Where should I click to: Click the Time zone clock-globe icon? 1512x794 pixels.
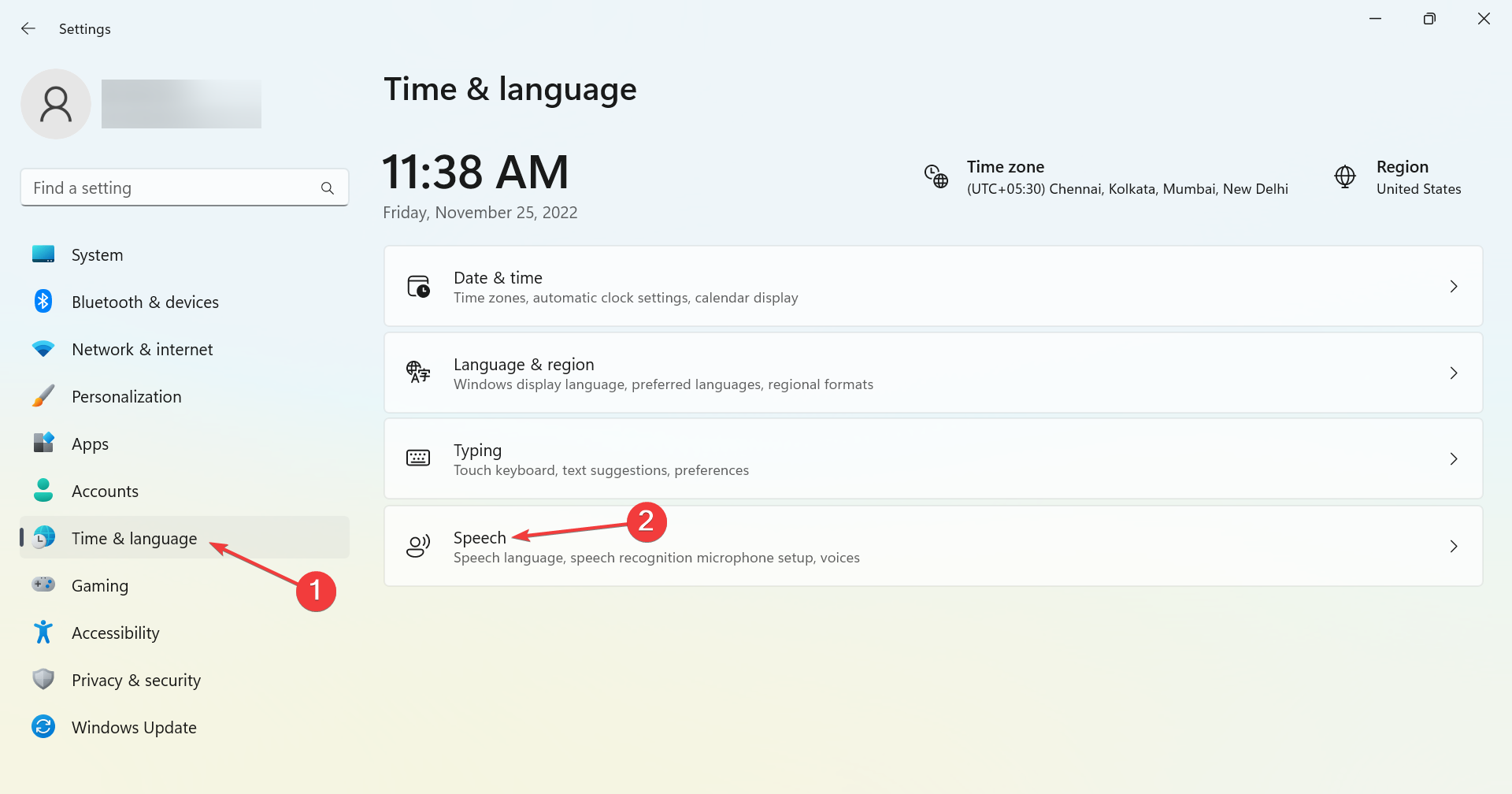coord(936,176)
